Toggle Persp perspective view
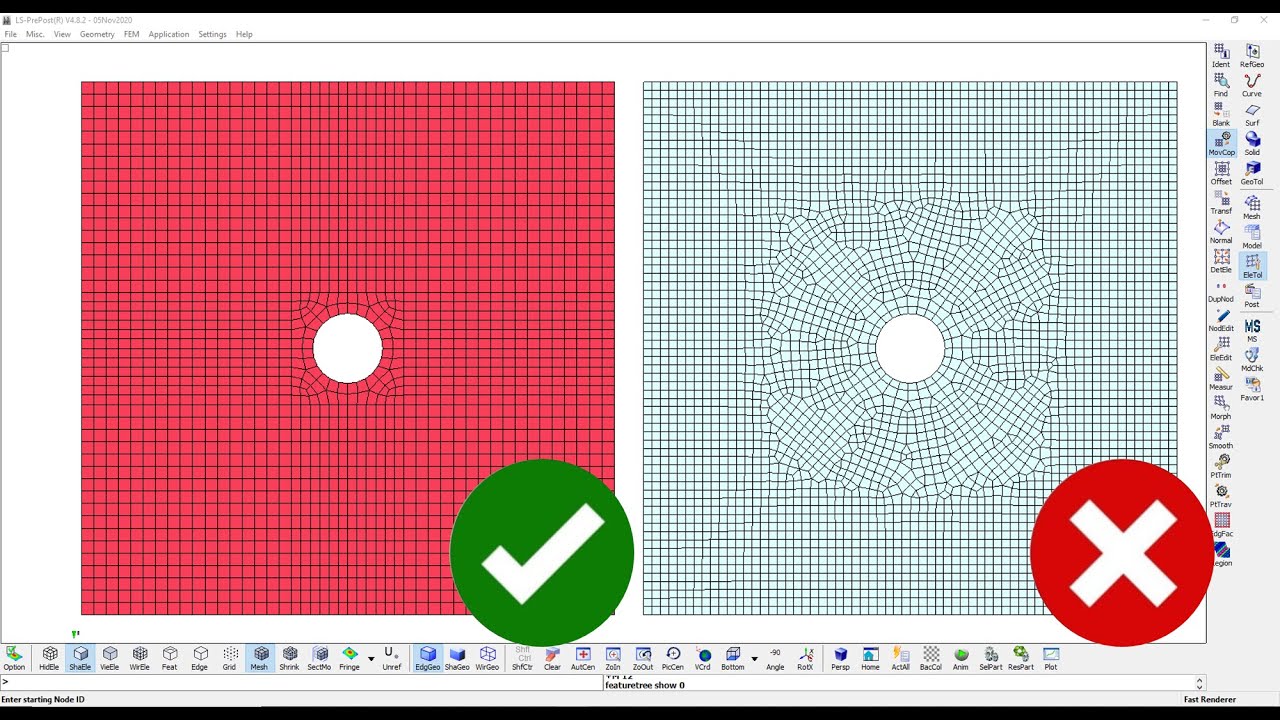The width and height of the screenshot is (1280, 720). pos(840,658)
